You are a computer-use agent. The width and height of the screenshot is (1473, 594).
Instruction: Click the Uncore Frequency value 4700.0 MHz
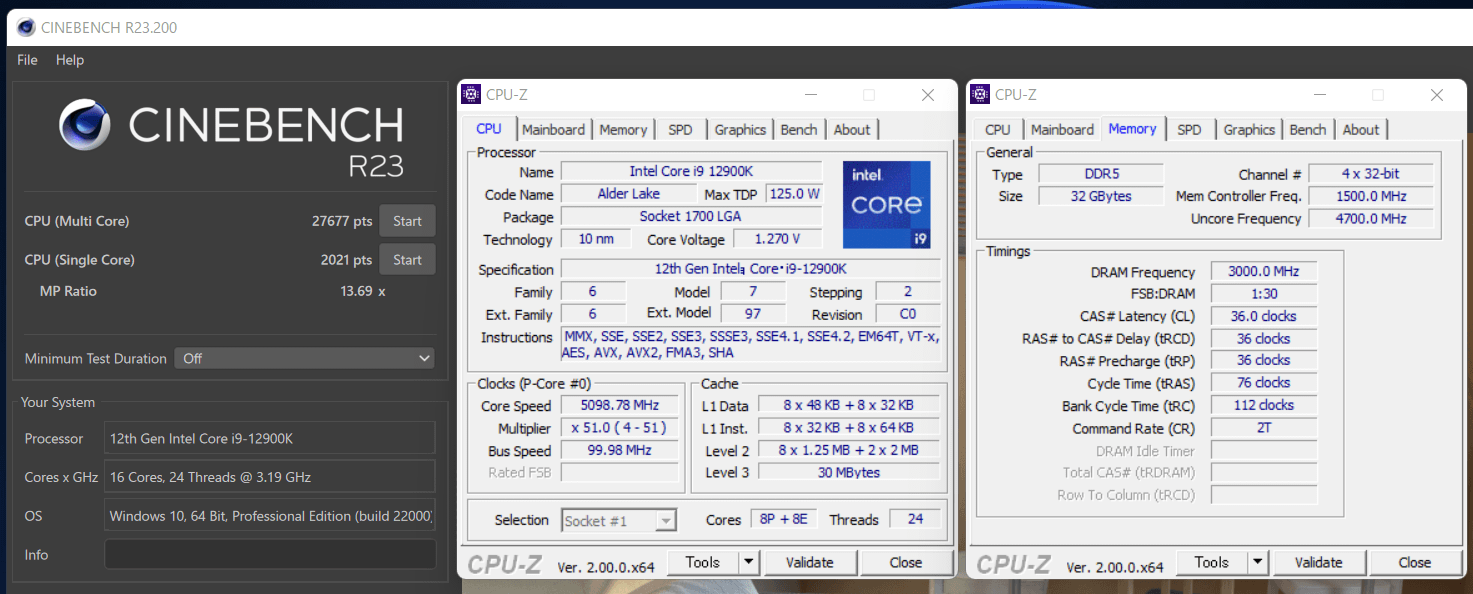coord(1371,218)
